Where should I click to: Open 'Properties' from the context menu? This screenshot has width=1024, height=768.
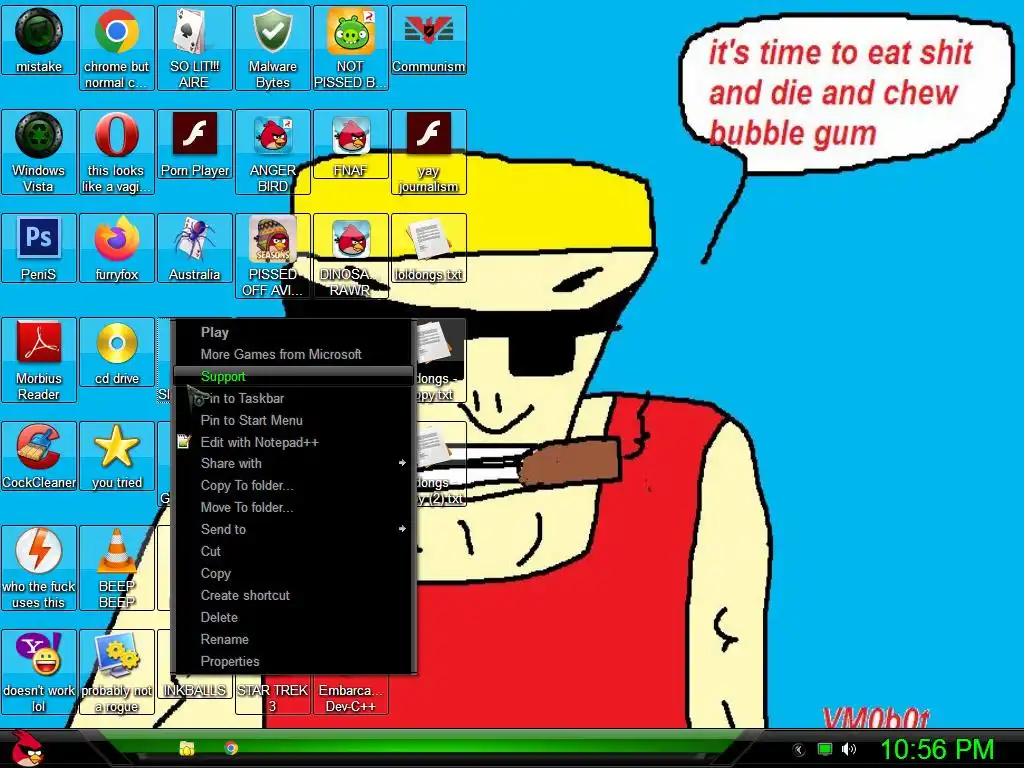[x=293, y=662]
